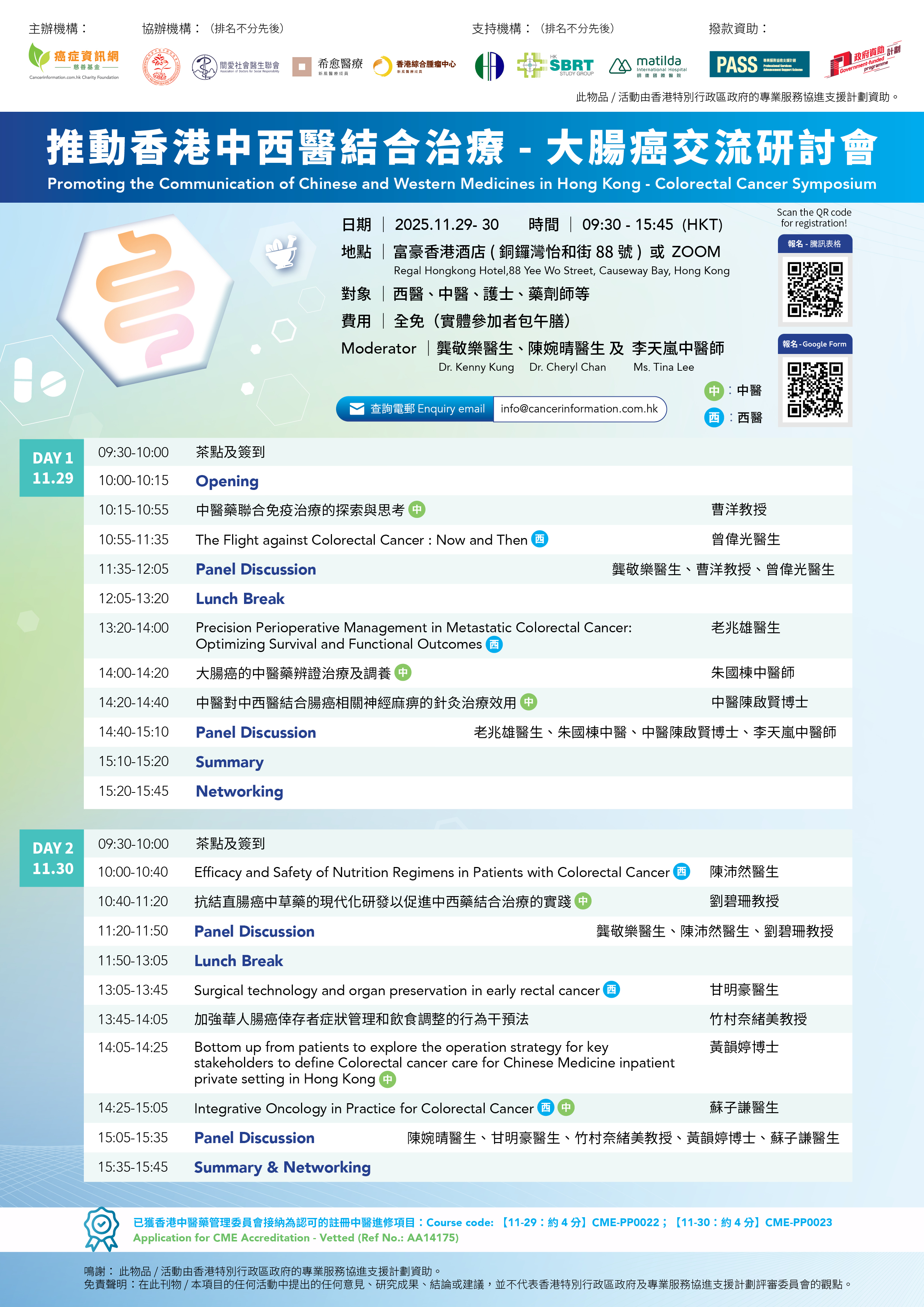The height and width of the screenshot is (1307, 924).
Task: Click the 報名 - Google Form label button
Action: pyautogui.click(x=815, y=344)
